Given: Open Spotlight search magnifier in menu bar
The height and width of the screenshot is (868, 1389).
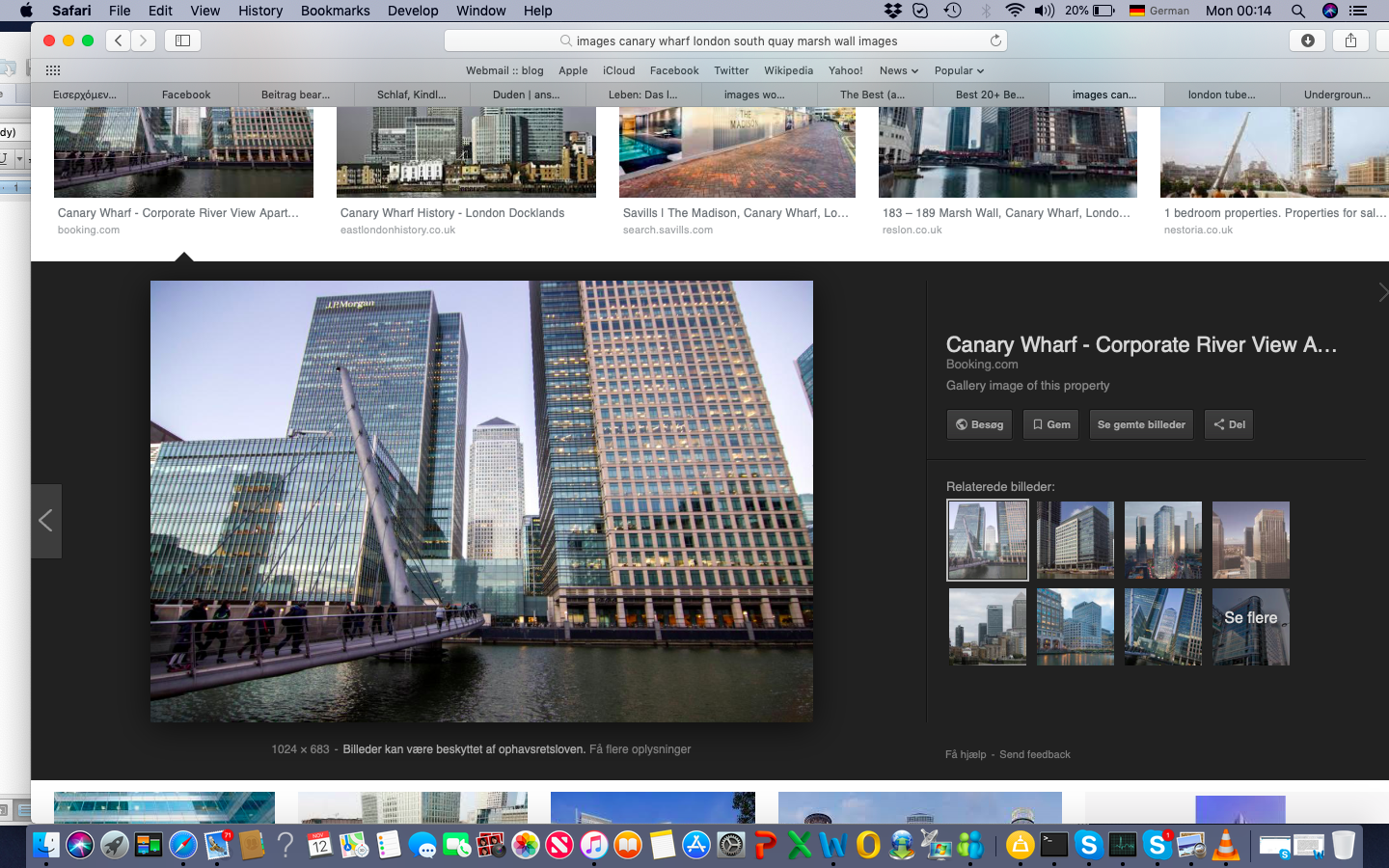Looking at the screenshot, I should click(x=1298, y=11).
